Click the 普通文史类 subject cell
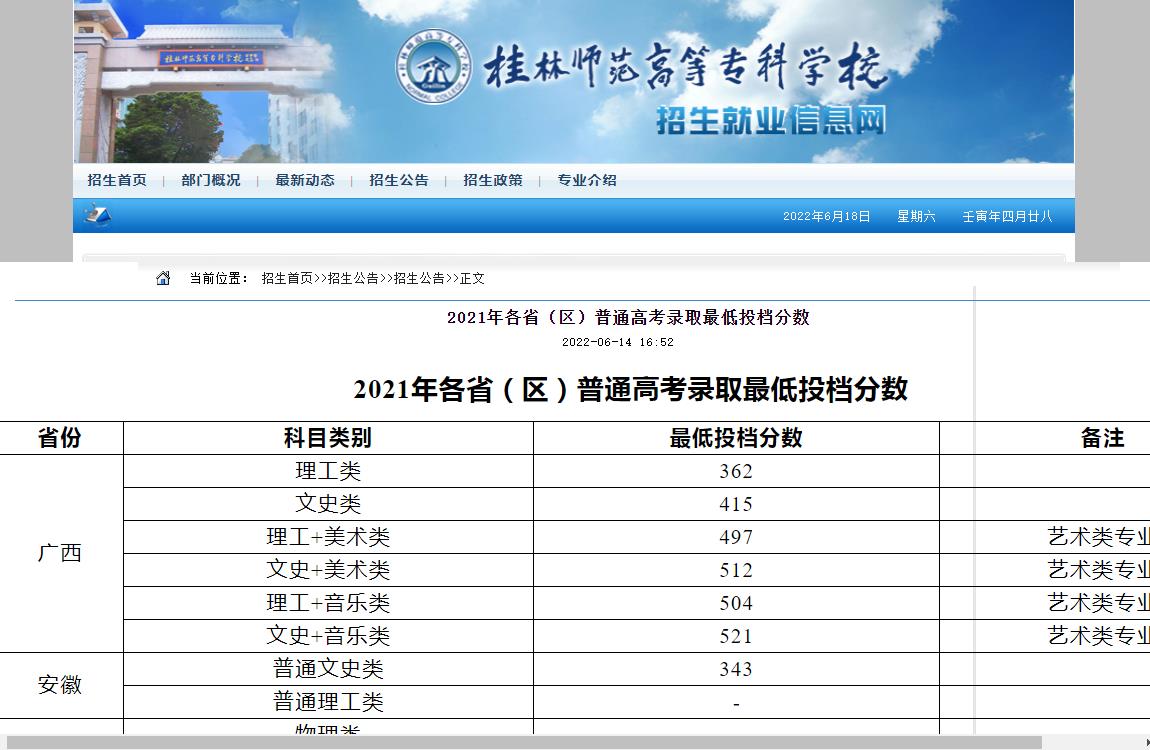The height and width of the screenshot is (750, 1150). [328, 669]
